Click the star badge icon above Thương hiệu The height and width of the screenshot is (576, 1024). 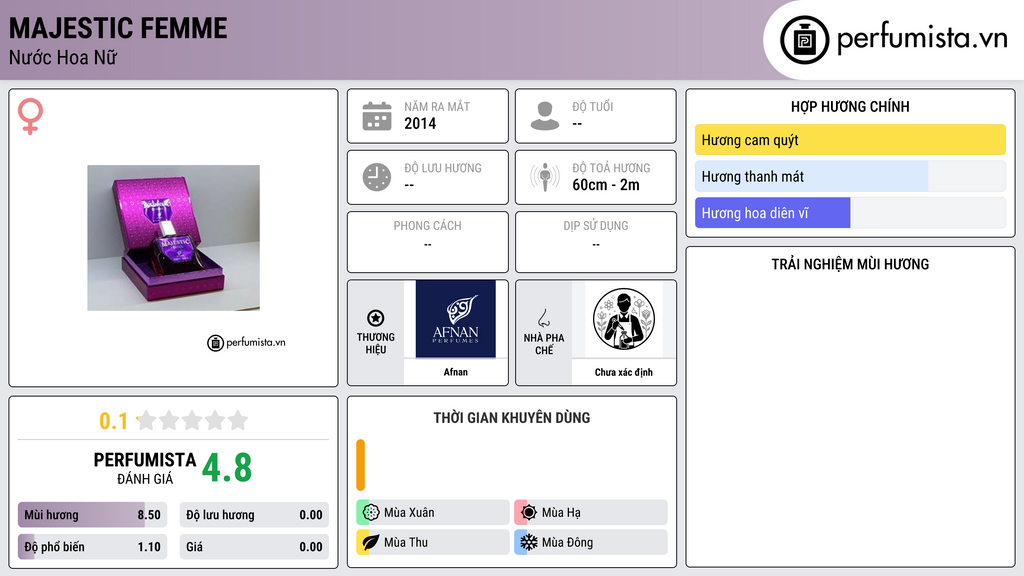(x=376, y=318)
